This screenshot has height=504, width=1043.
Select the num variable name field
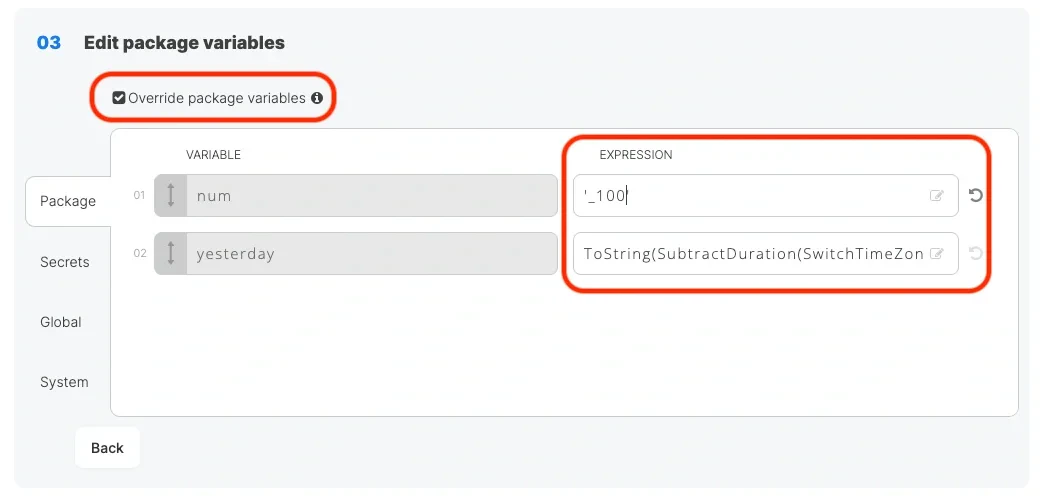coord(370,196)
